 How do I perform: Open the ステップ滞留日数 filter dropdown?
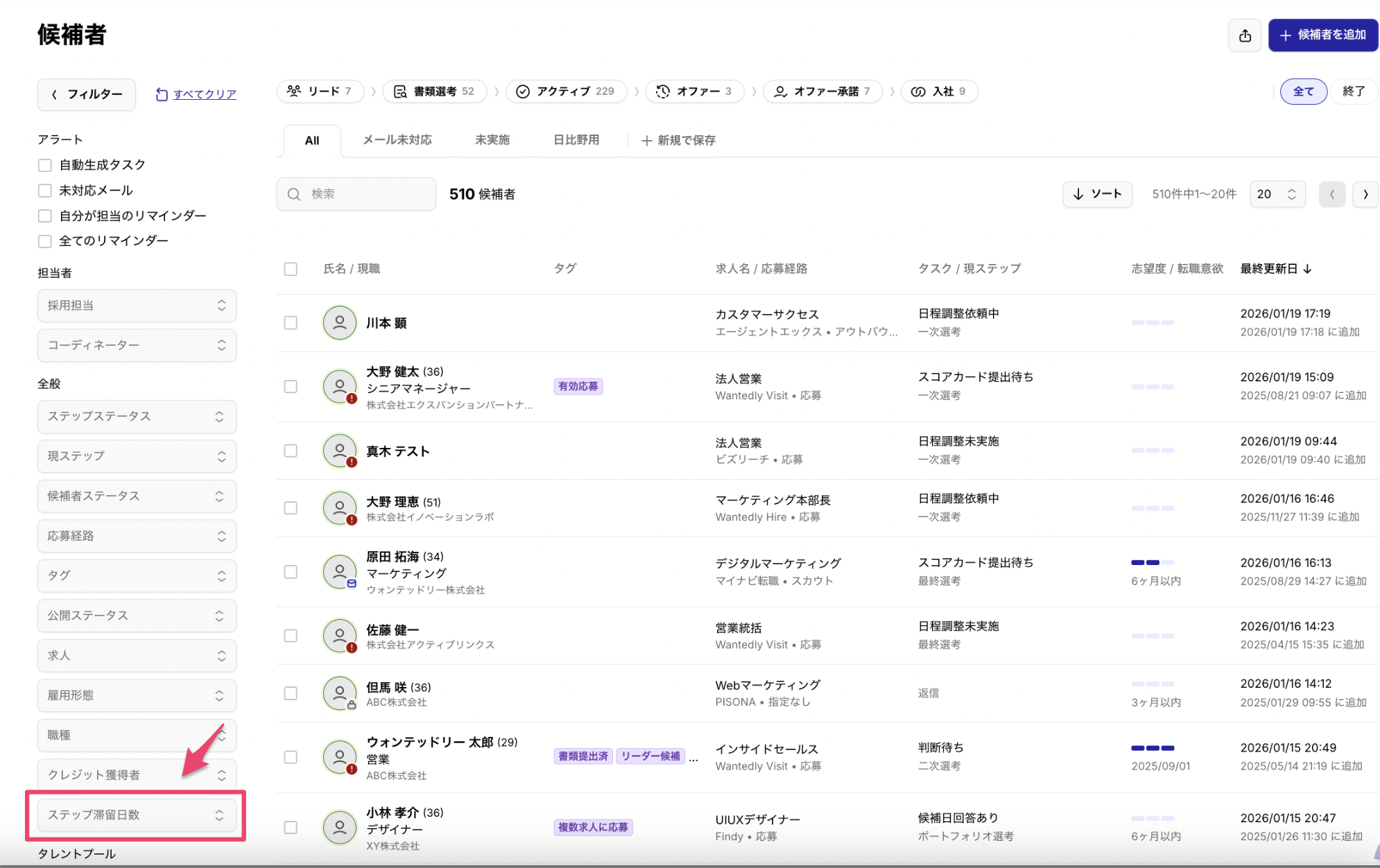coord(137,815)
